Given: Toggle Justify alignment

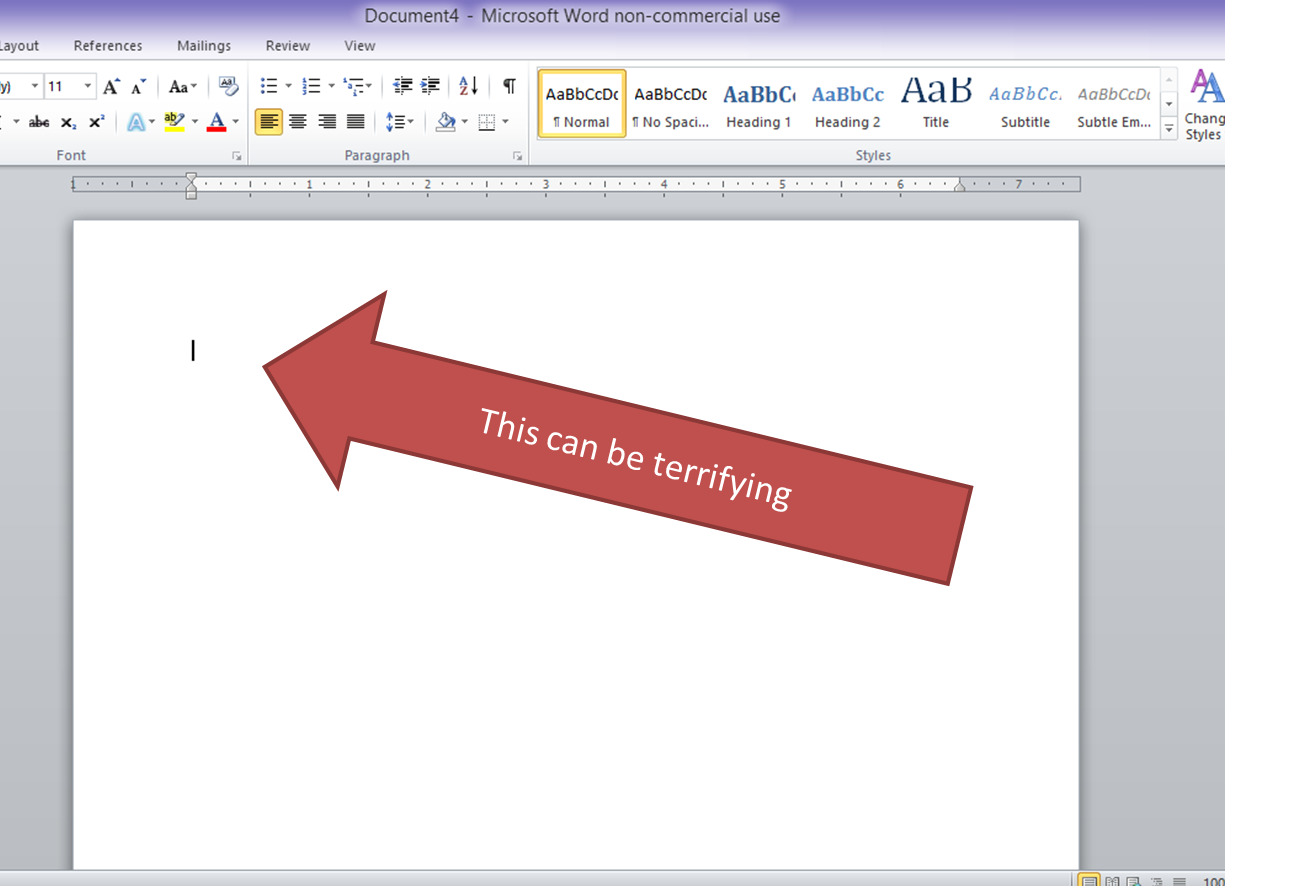Looking at the screenshot, I should [x=356, y=122].
